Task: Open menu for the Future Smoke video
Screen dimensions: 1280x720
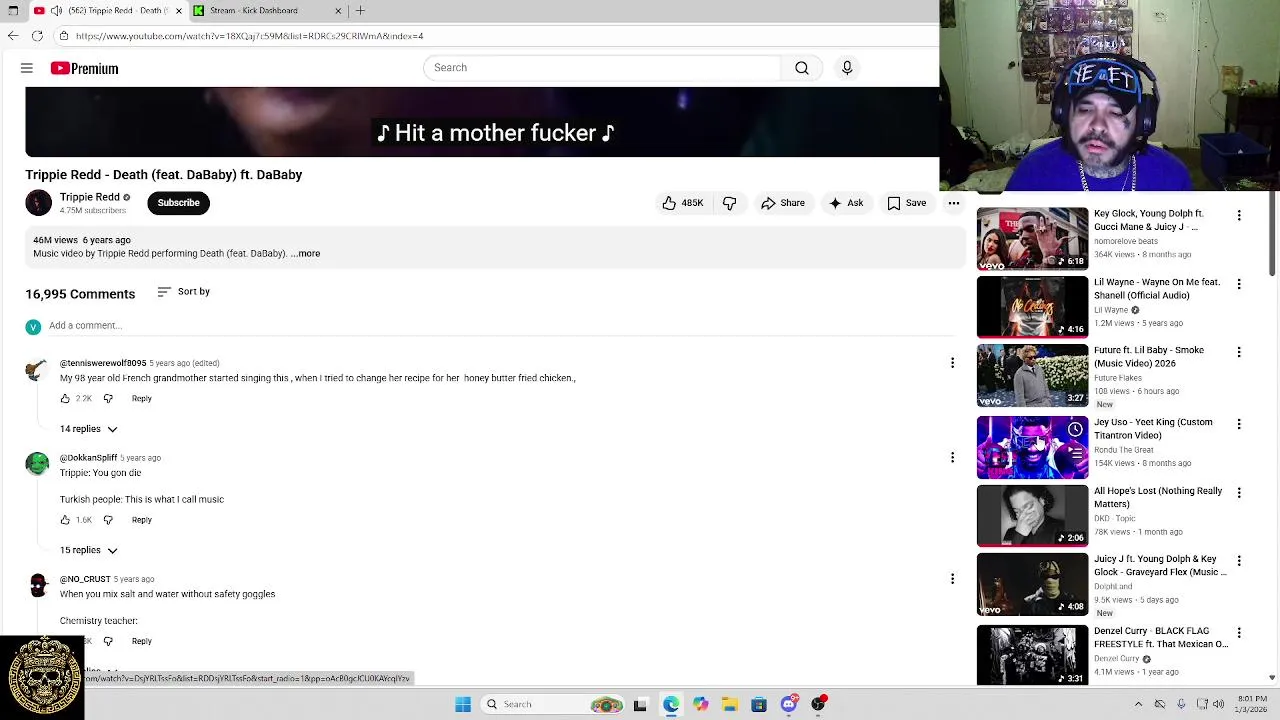Action: click(x=1239, y=352)
